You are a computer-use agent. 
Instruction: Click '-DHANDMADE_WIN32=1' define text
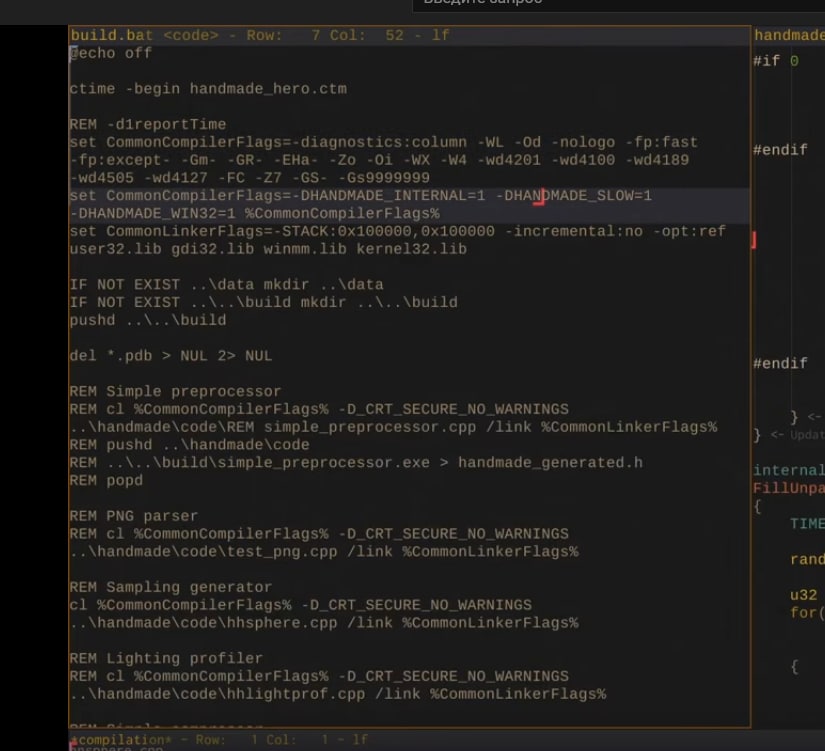tap(153, 214)
